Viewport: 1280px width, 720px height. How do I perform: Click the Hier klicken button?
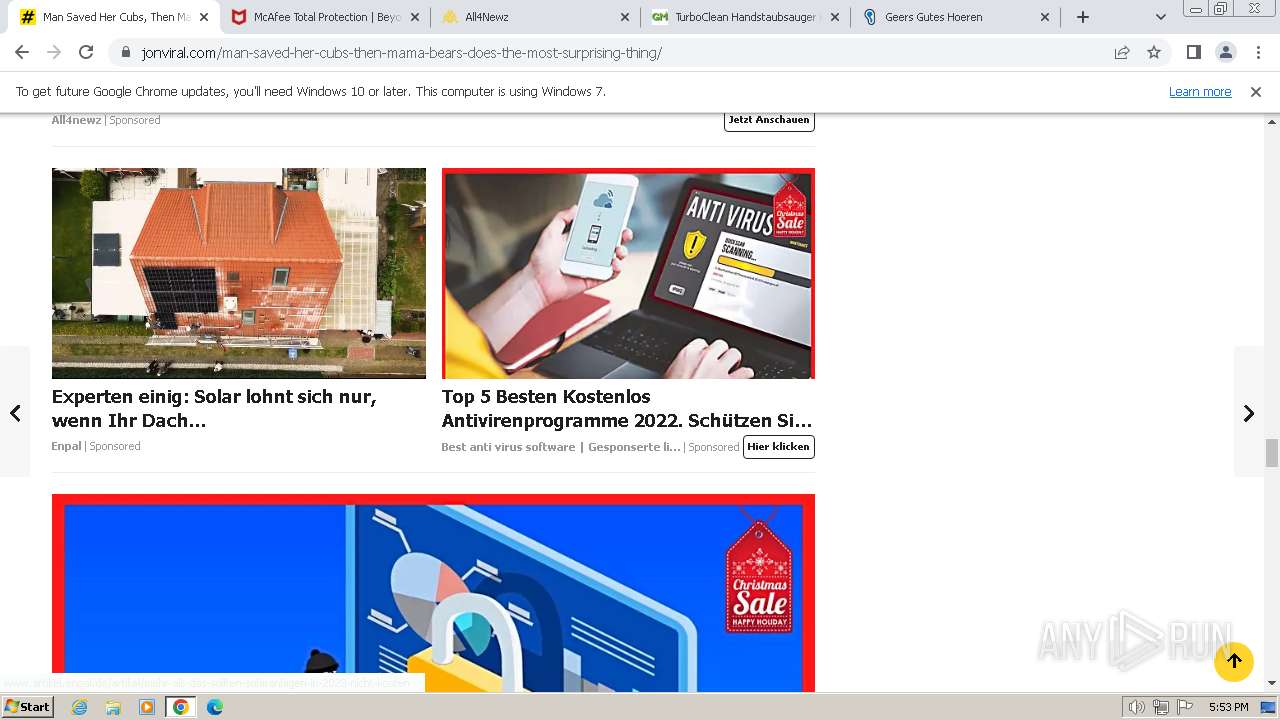point(779,447)
